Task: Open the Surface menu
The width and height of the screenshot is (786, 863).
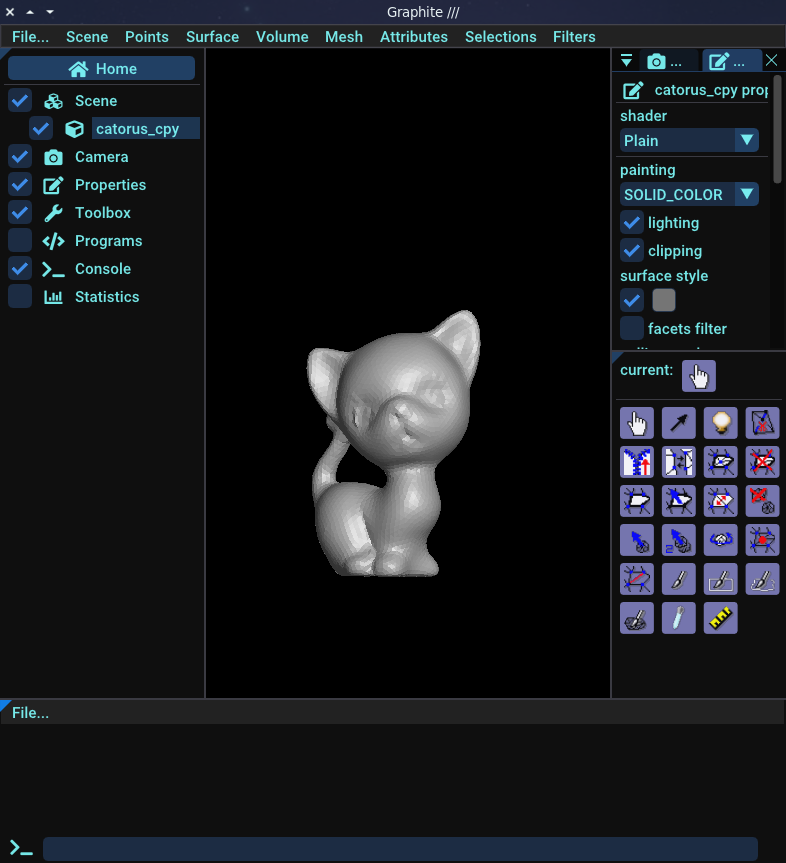Action: point(212,37)
